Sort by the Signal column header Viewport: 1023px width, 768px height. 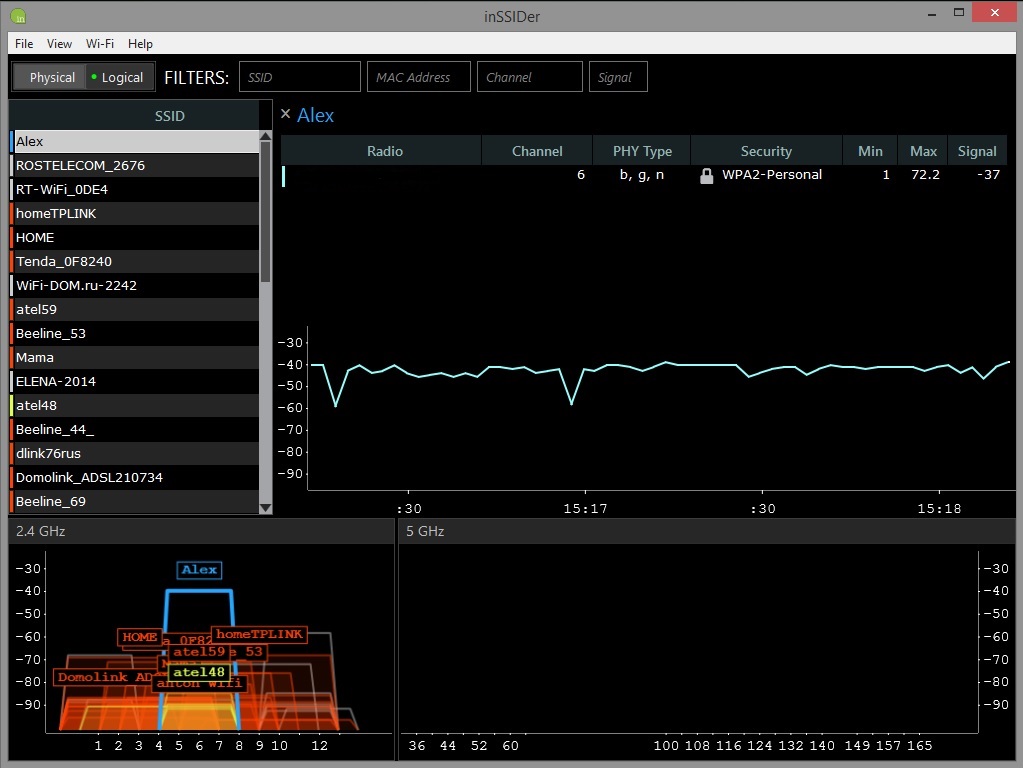[976, 151]
